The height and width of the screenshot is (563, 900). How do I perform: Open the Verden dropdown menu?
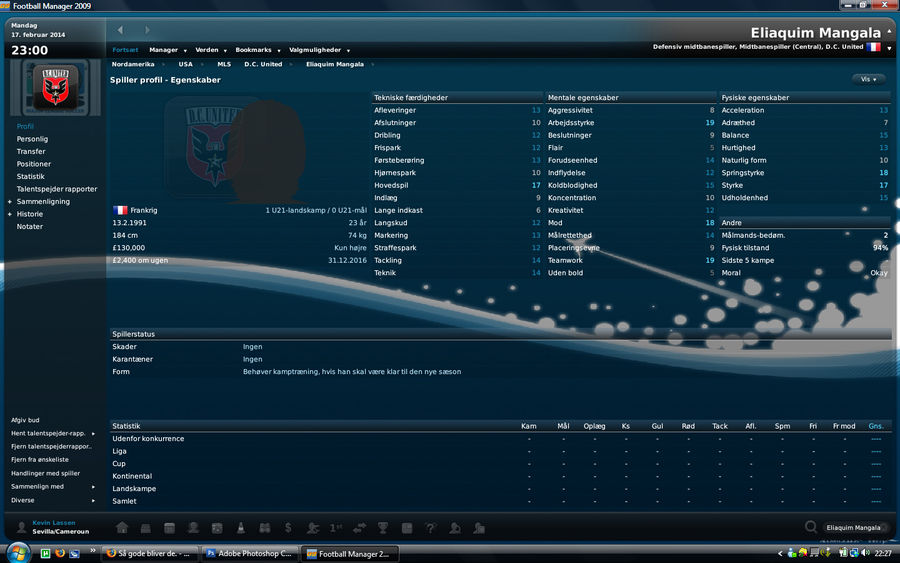coord(211,50)
